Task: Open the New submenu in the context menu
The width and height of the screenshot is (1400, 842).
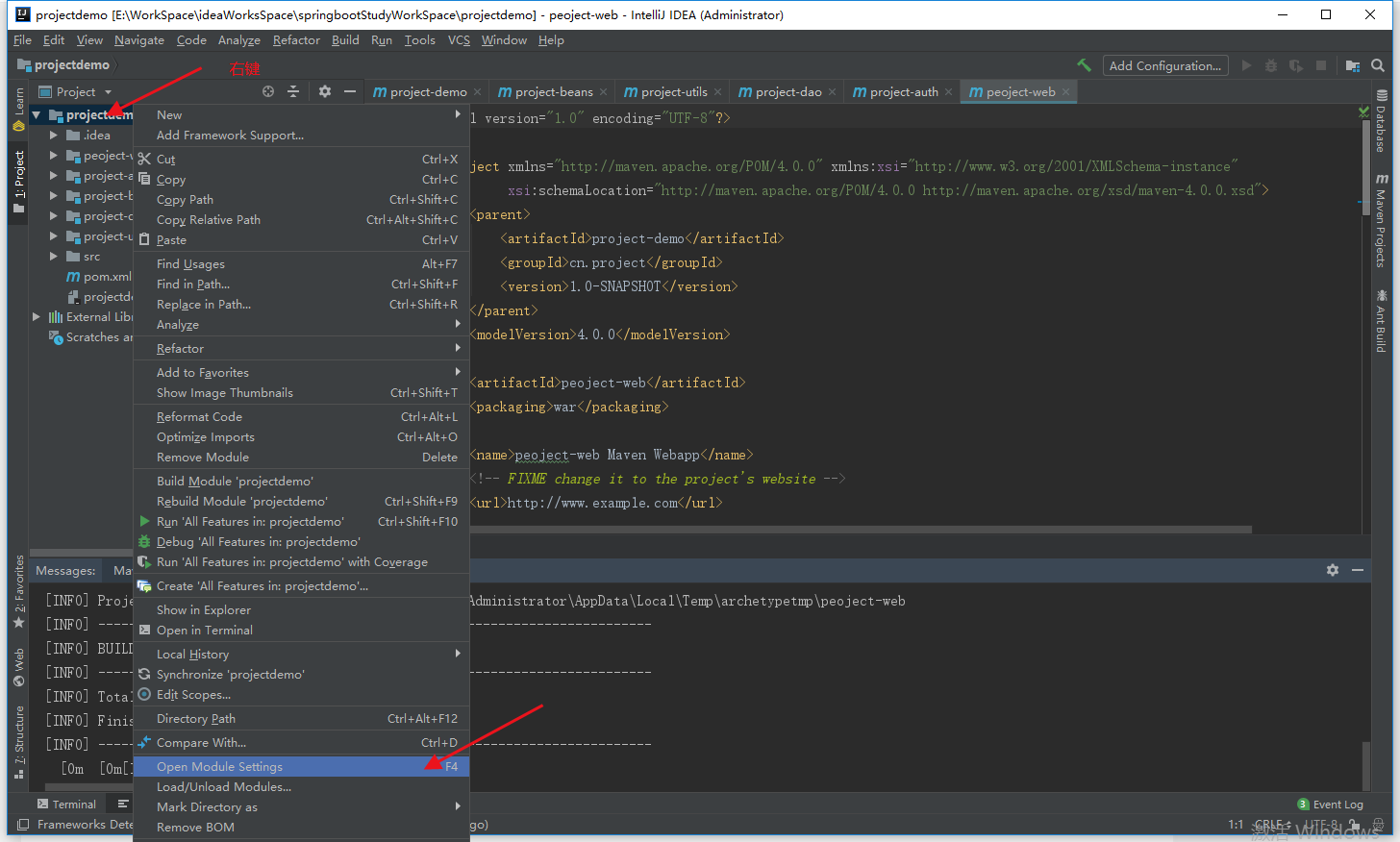Action: (301, 115)
